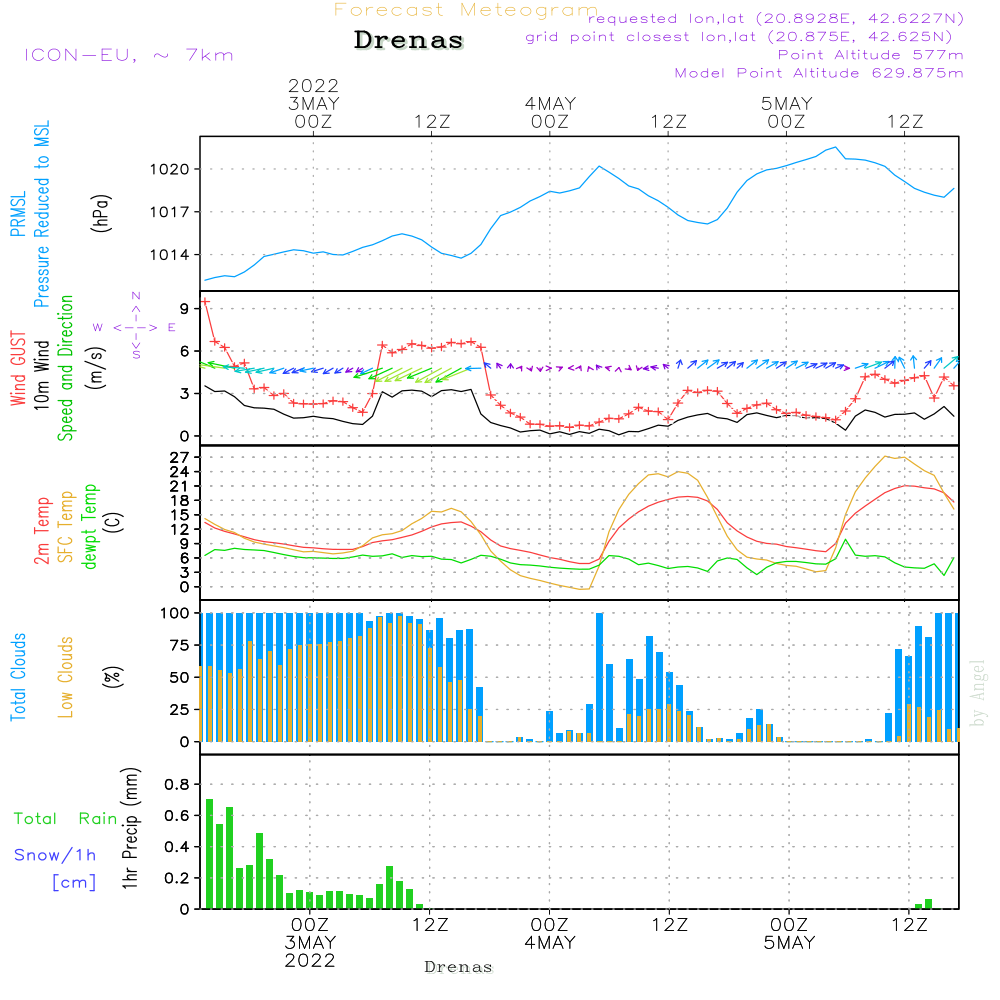
Task: Click the wind direction compass rose
Action: coord(136,327)
